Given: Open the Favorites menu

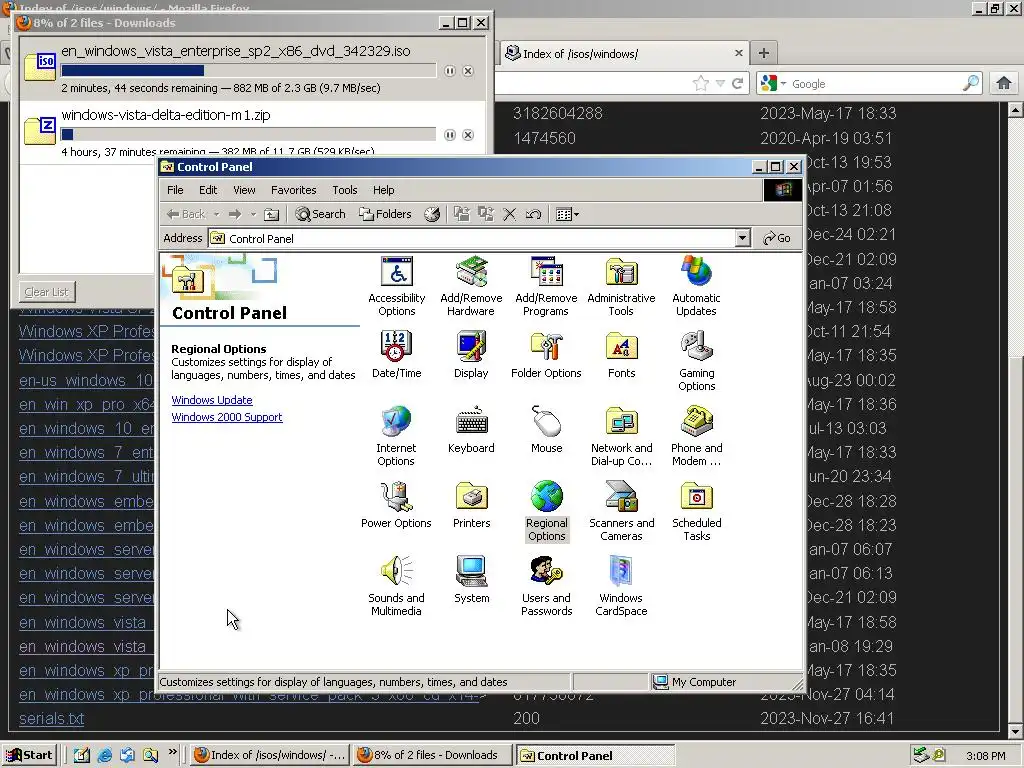Looking at the screenshot, I should pyautogui.click(x=293, y=190).
